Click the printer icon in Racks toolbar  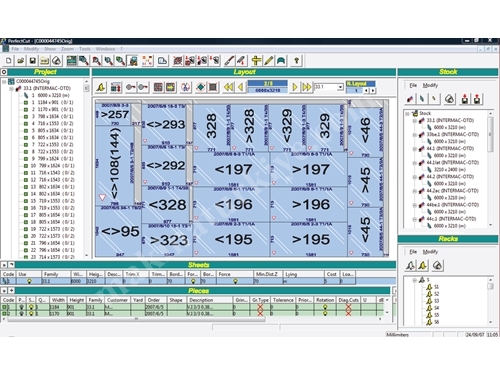click(x=437, y=265)
